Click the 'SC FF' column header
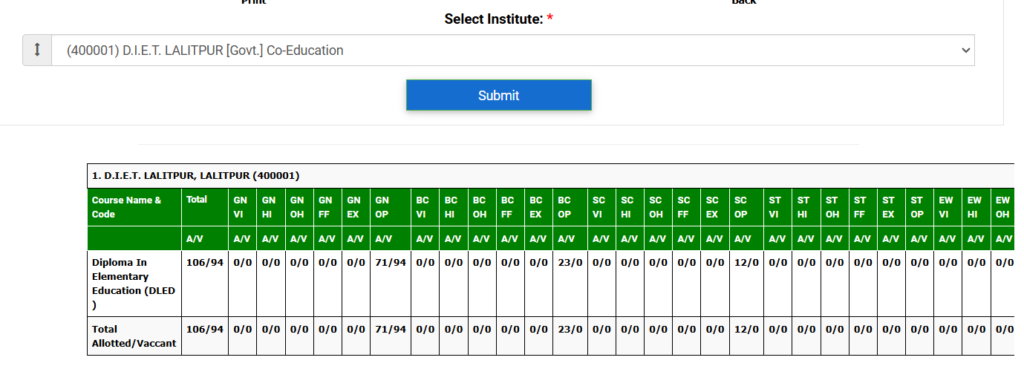Screen dimensions: 1024x389 [x=686, y=207]
